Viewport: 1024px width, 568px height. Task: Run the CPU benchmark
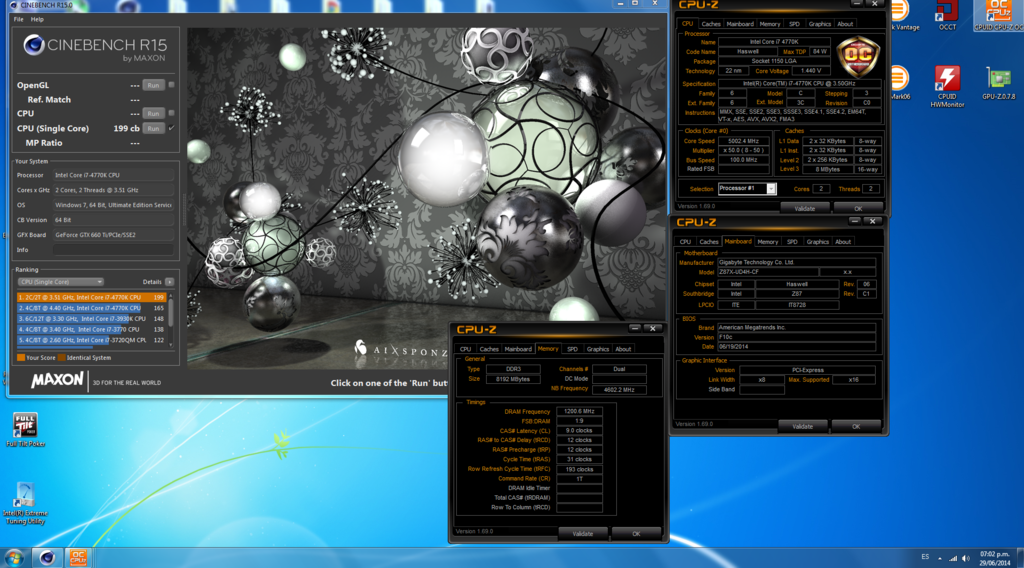click(153, 114)
